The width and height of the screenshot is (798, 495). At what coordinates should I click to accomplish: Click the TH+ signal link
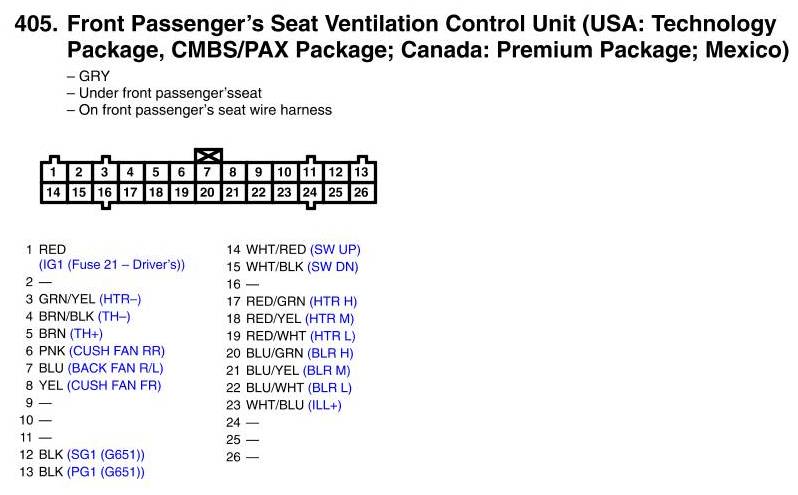[87, 333]
